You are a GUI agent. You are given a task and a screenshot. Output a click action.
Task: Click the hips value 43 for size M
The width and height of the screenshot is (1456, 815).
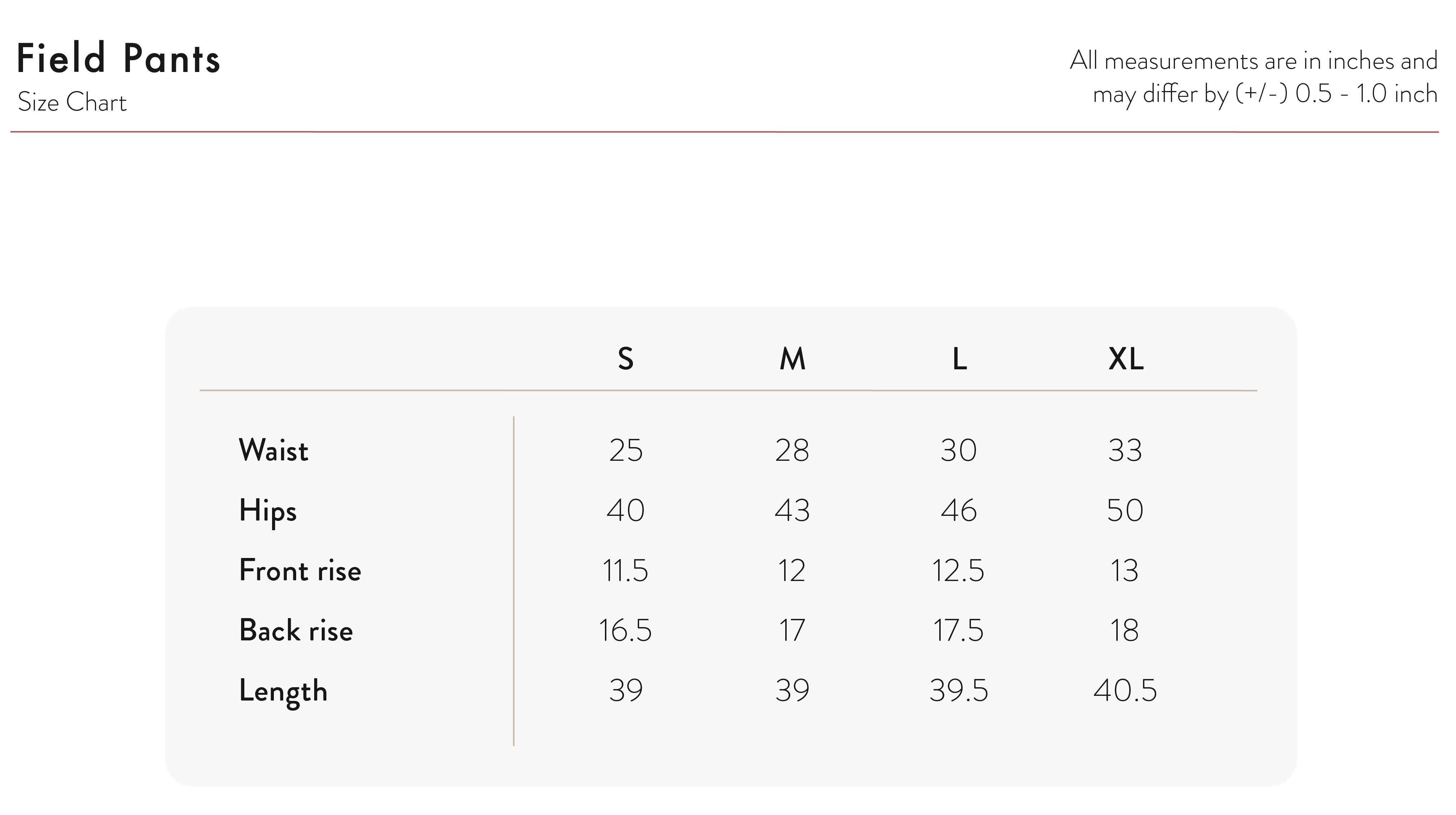click(x=792, y=511)
